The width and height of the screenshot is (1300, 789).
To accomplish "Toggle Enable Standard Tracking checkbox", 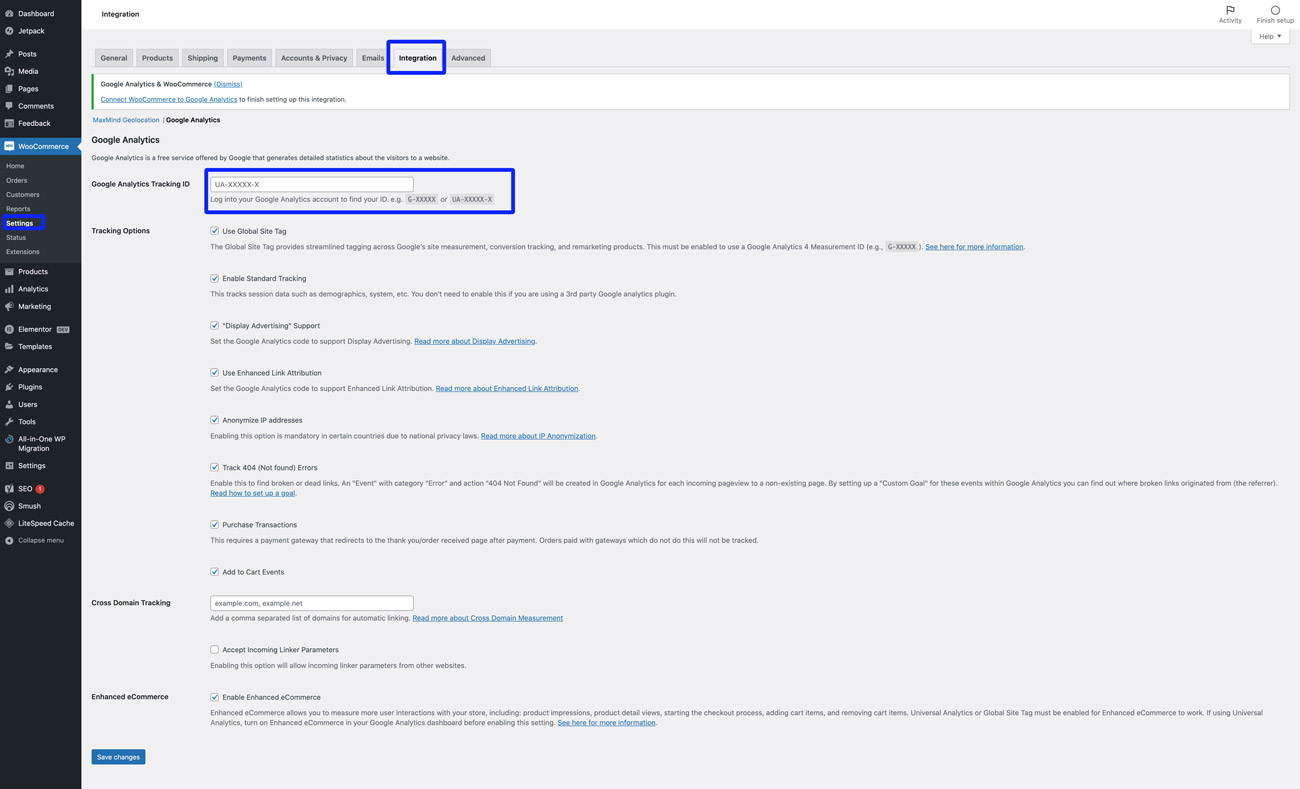I will coord(214,278).
